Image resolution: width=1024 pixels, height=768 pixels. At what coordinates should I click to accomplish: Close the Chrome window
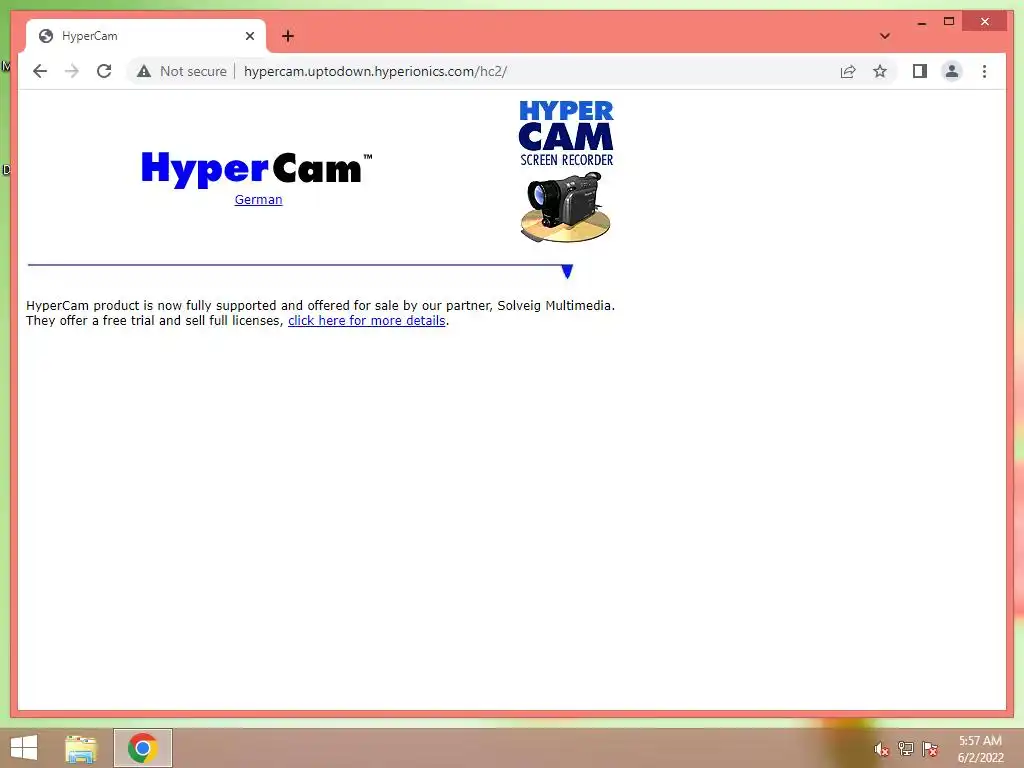click(985, 22)
